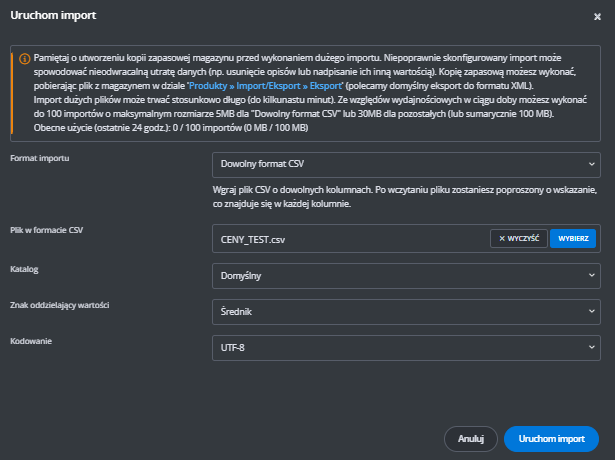The height and width of the screenshot is (460, 615).
Task: Expand the Dowolny format CSV dropdown
Action: click(406, 163)
